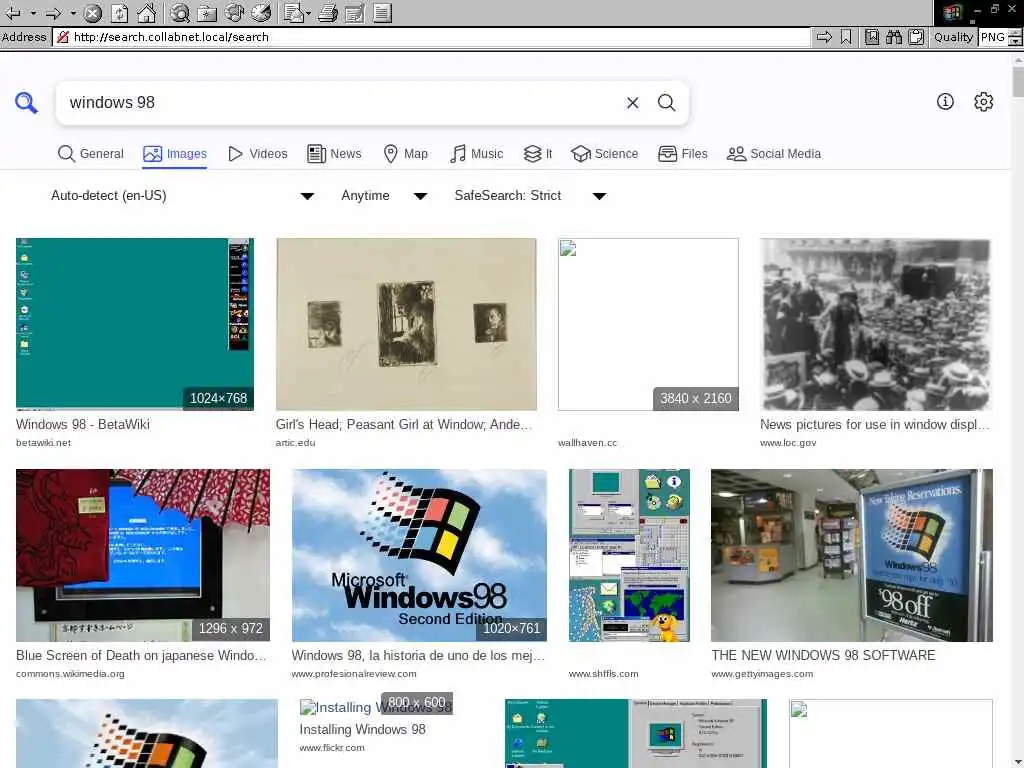This screenshot has width=1024, height=768.
Task: Click the Edit page toolbar icon
Action: pyautogui.click(x=355, y=12)
